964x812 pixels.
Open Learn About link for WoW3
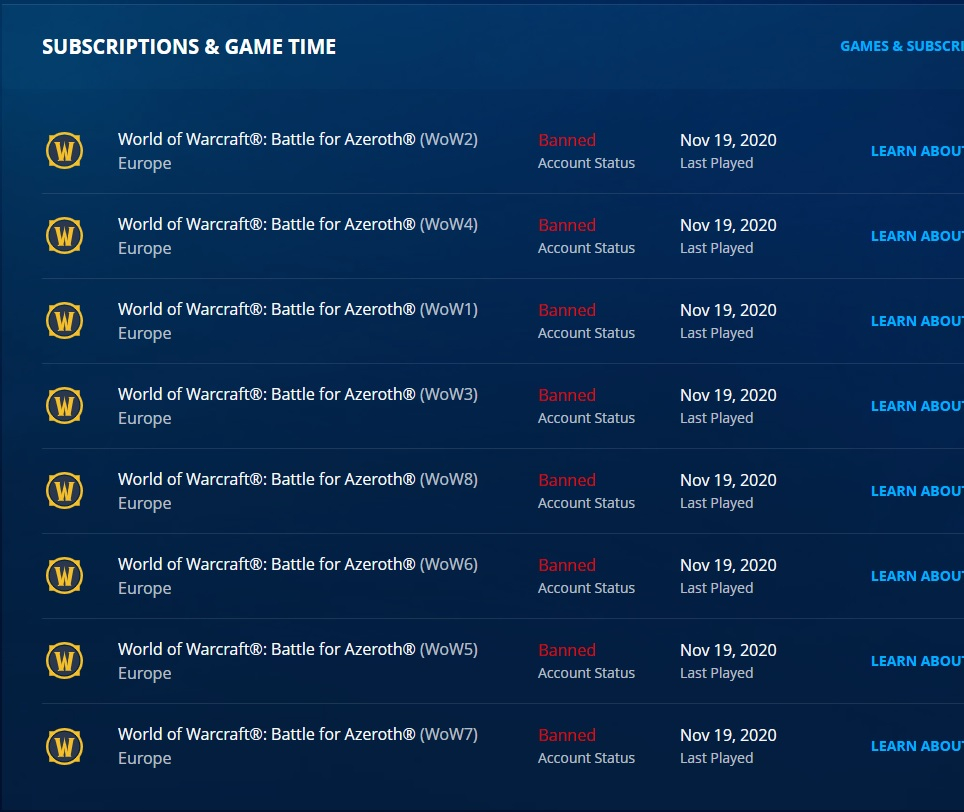click(917, 406)
